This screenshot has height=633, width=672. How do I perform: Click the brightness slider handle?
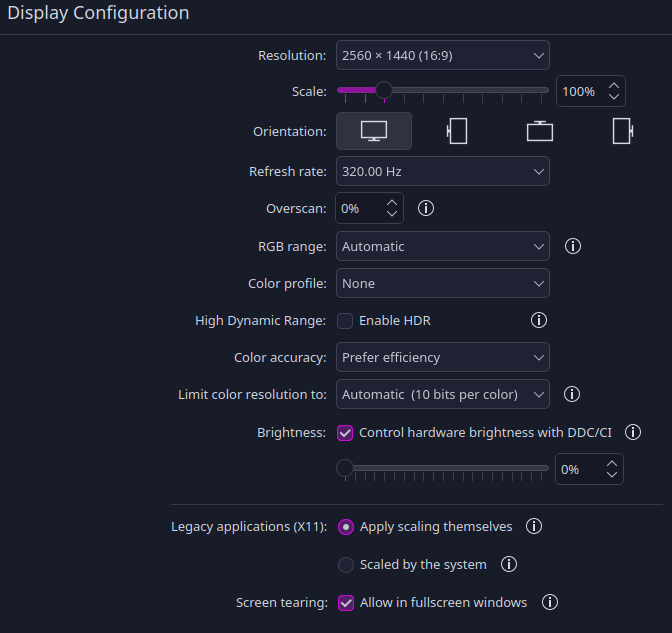[x=345, y=468]
